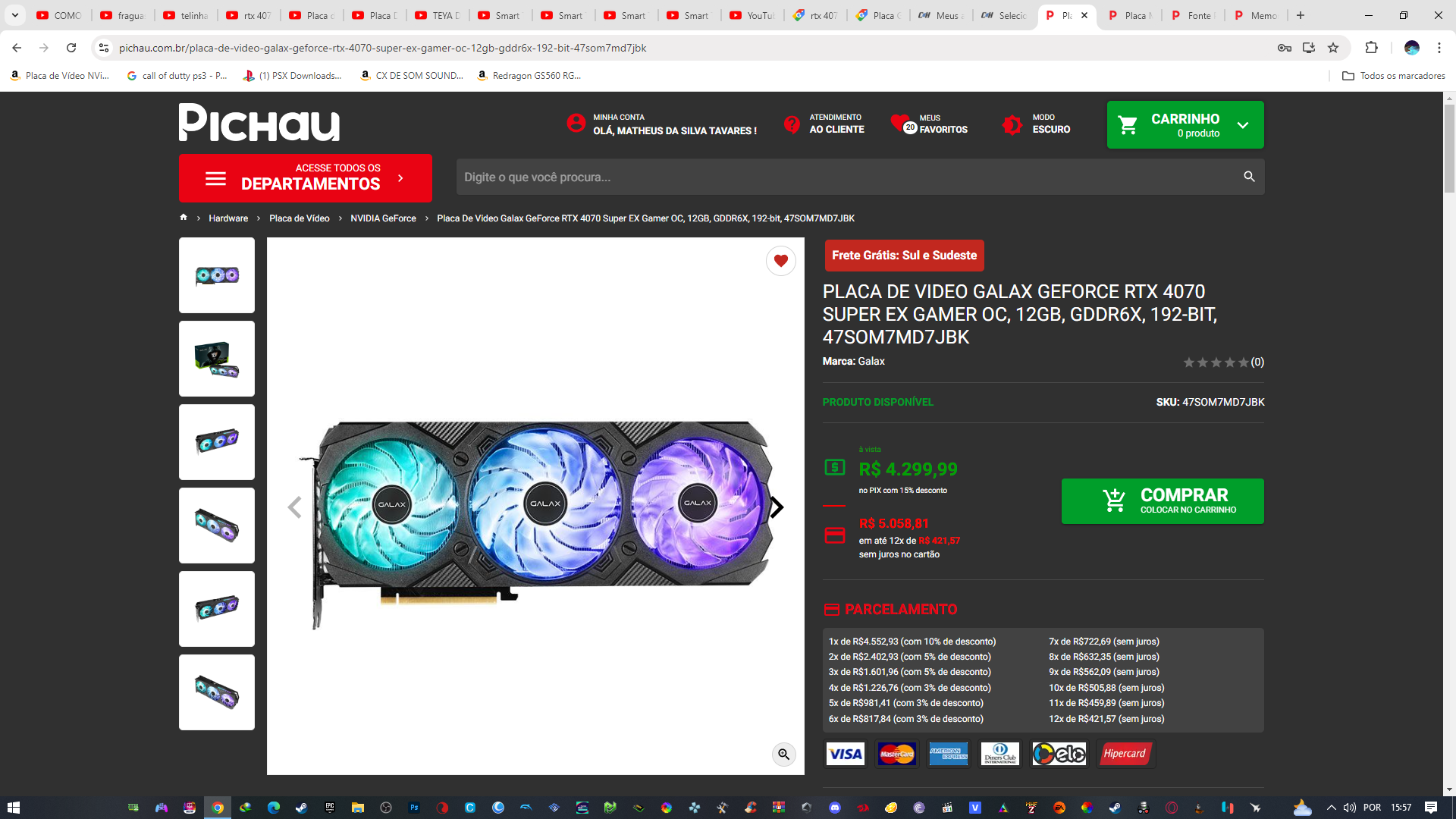
Task: Go to the home breadcrumb icon
Action: (184, 218)
